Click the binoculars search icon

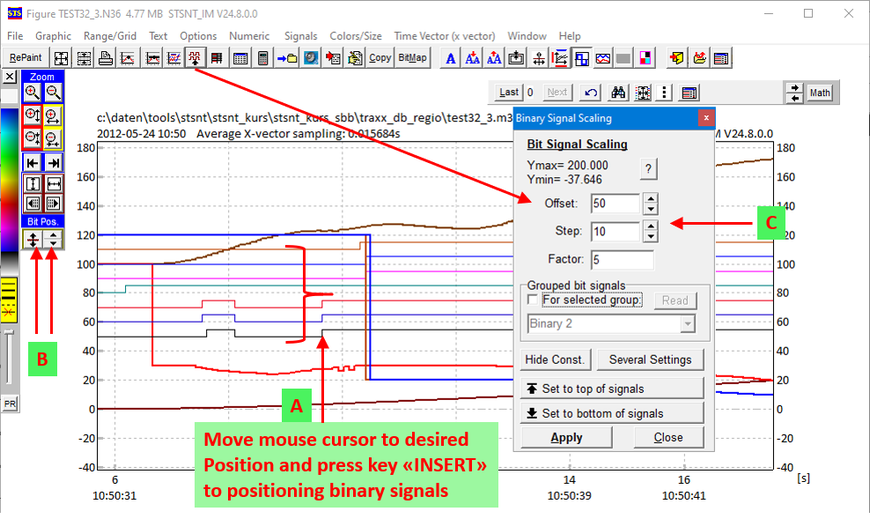[618, 93]
